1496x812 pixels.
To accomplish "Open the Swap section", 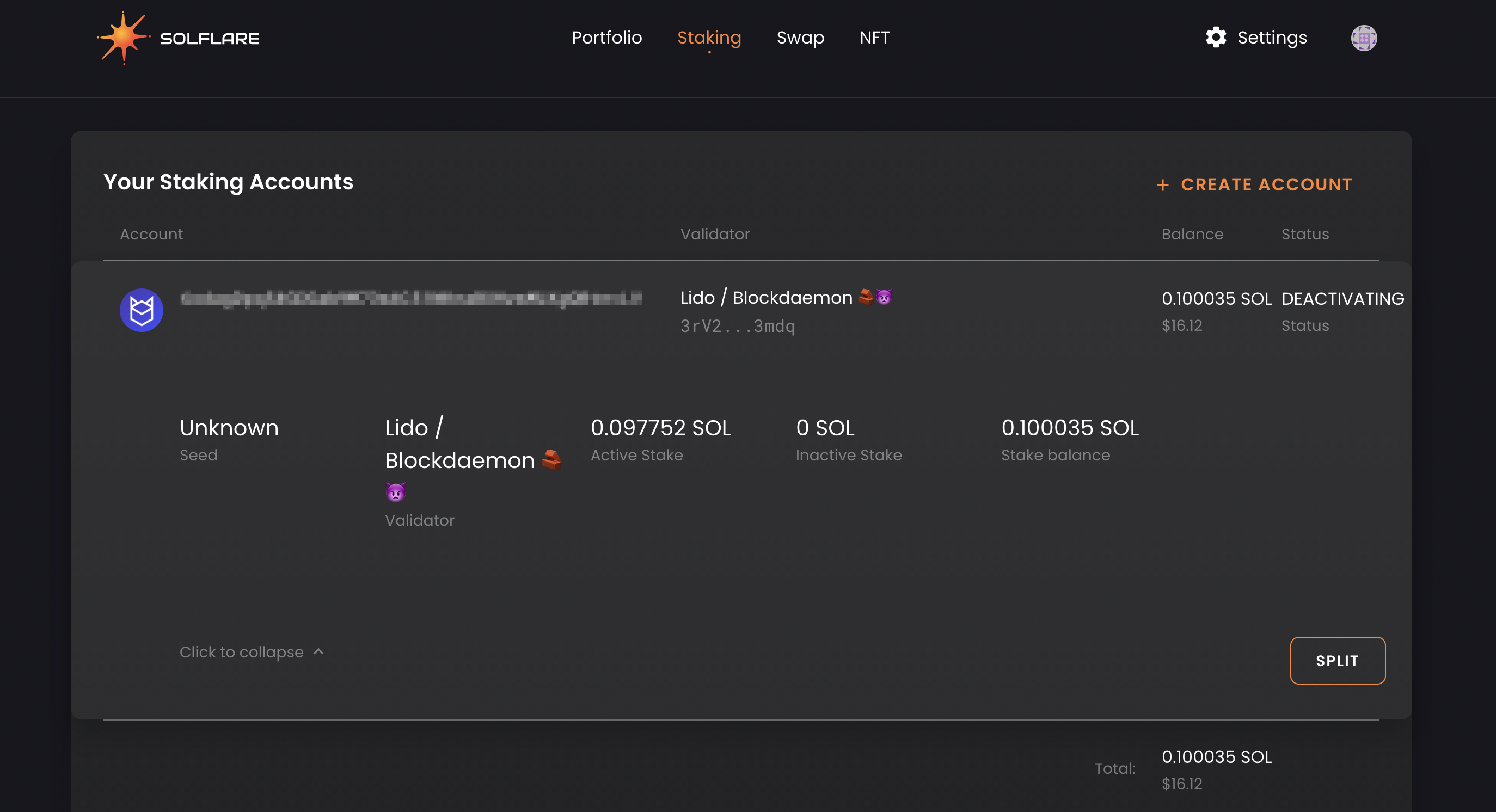I will (x=800, y=37).
